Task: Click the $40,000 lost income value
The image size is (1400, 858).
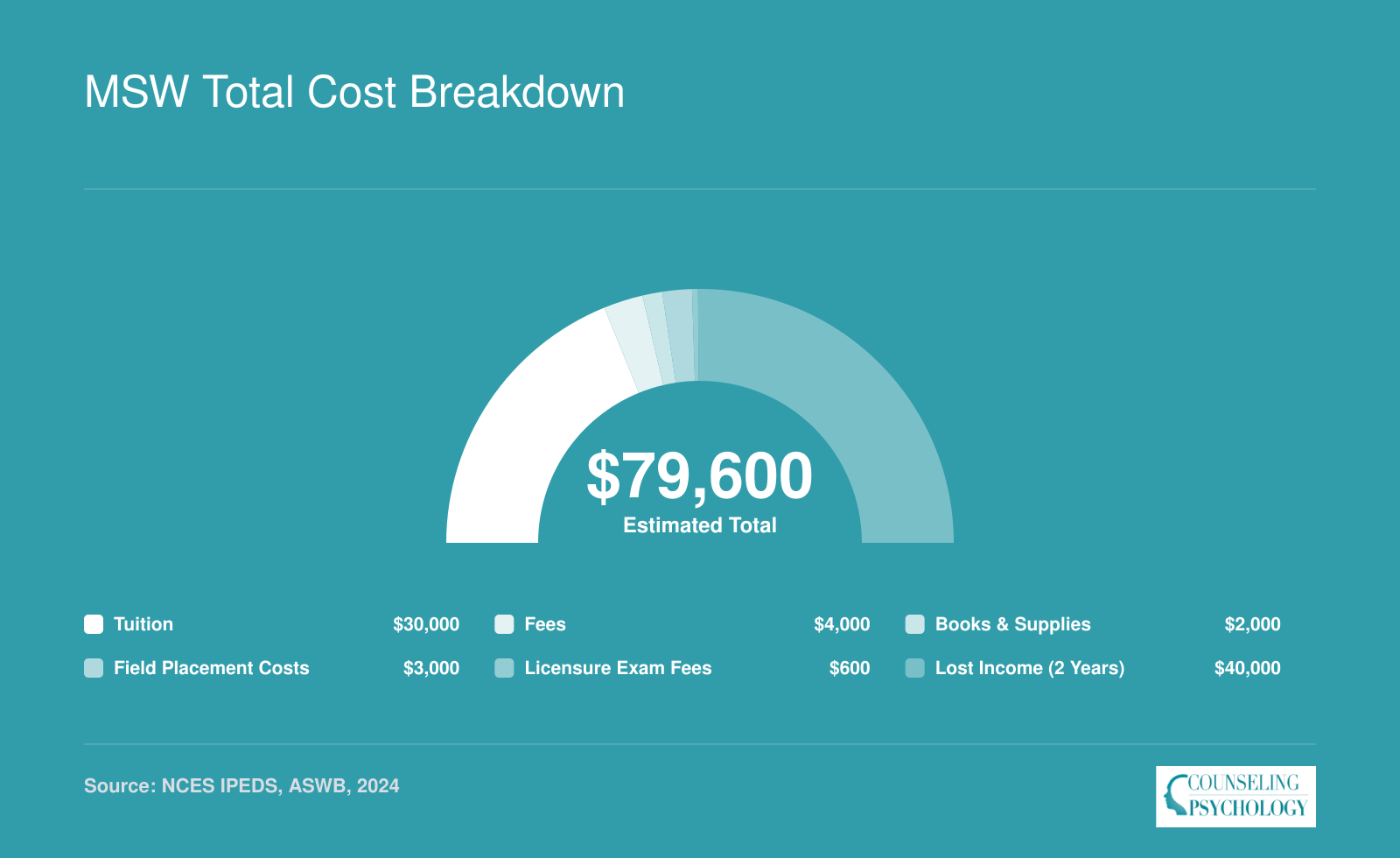Action: (1248, 668)
